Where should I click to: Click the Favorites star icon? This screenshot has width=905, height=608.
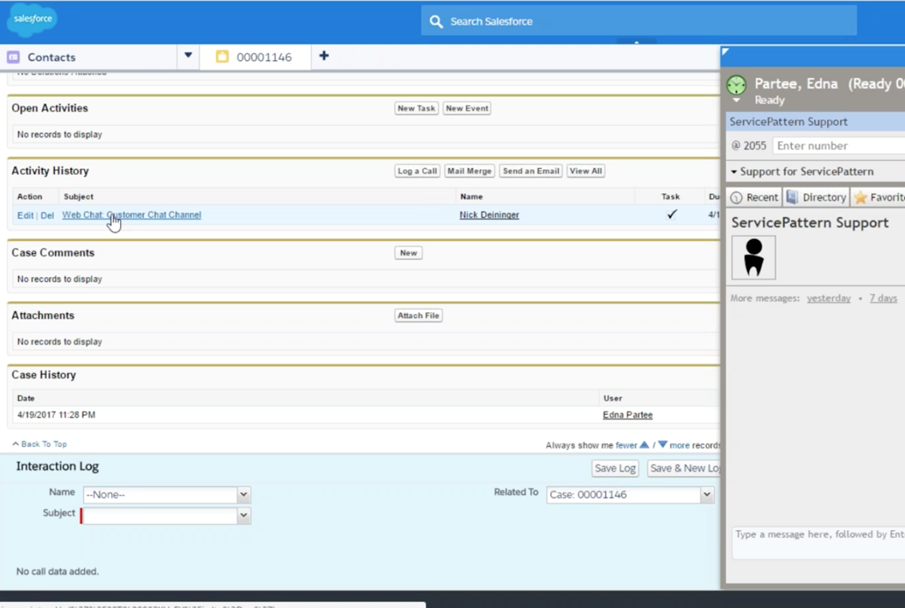(x=861, y=197)
